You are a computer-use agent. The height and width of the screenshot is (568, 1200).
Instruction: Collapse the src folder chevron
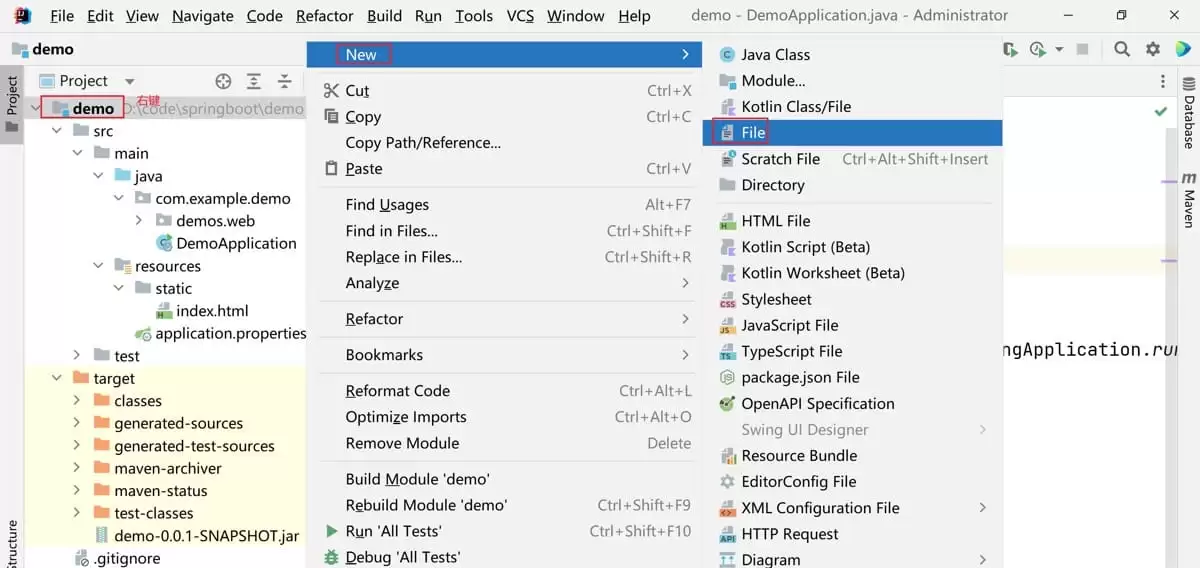point(57,131)
